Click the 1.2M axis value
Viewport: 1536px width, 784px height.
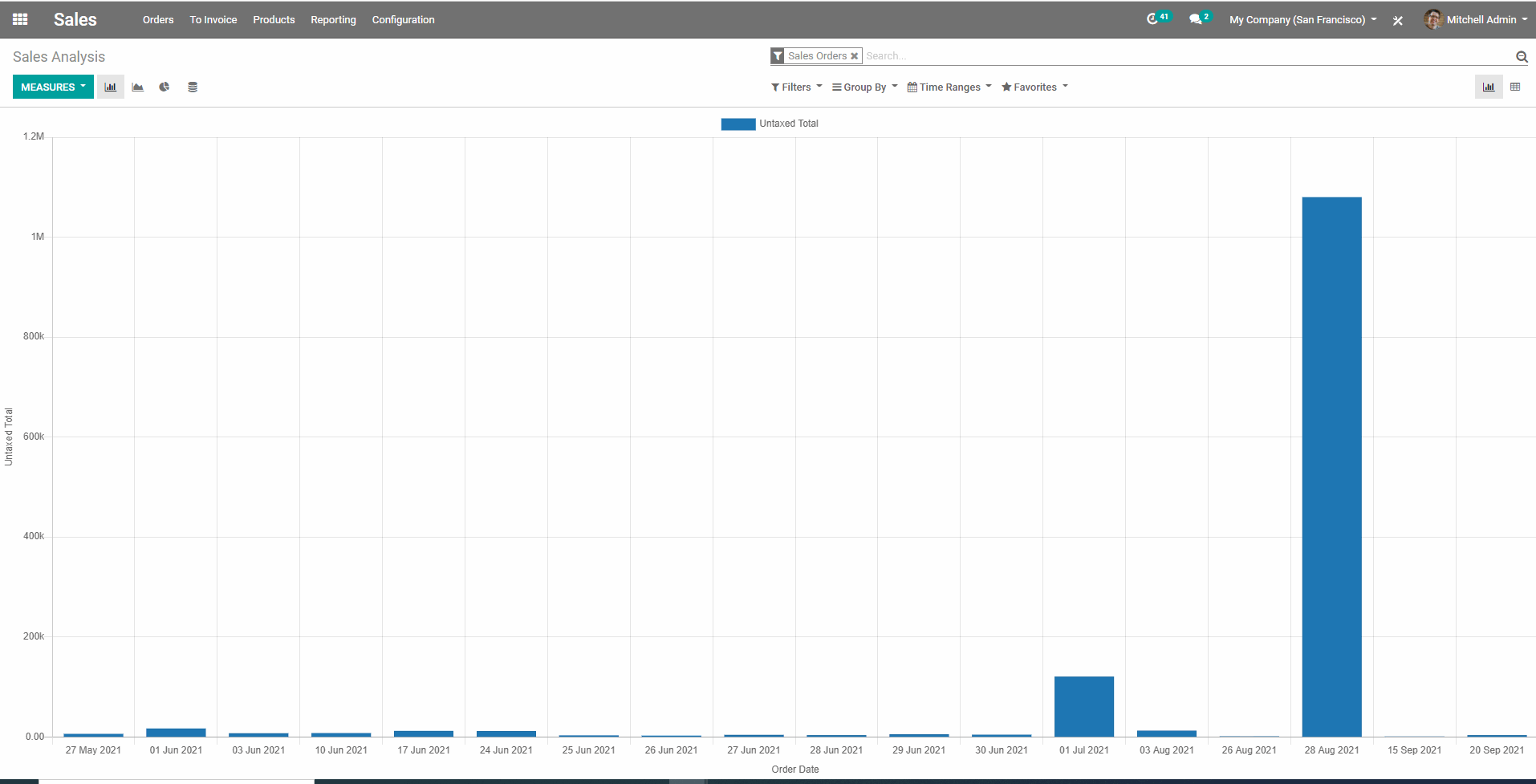pos(34,136)
